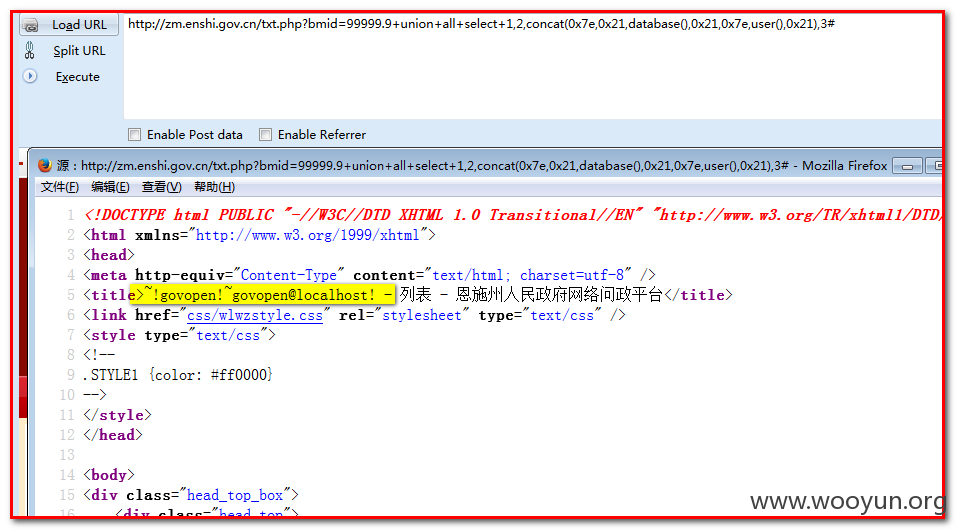Click the .STYLE1 {color: #ff0000} line
Screen dimensions: 956x530
click(x=178, y=374)
